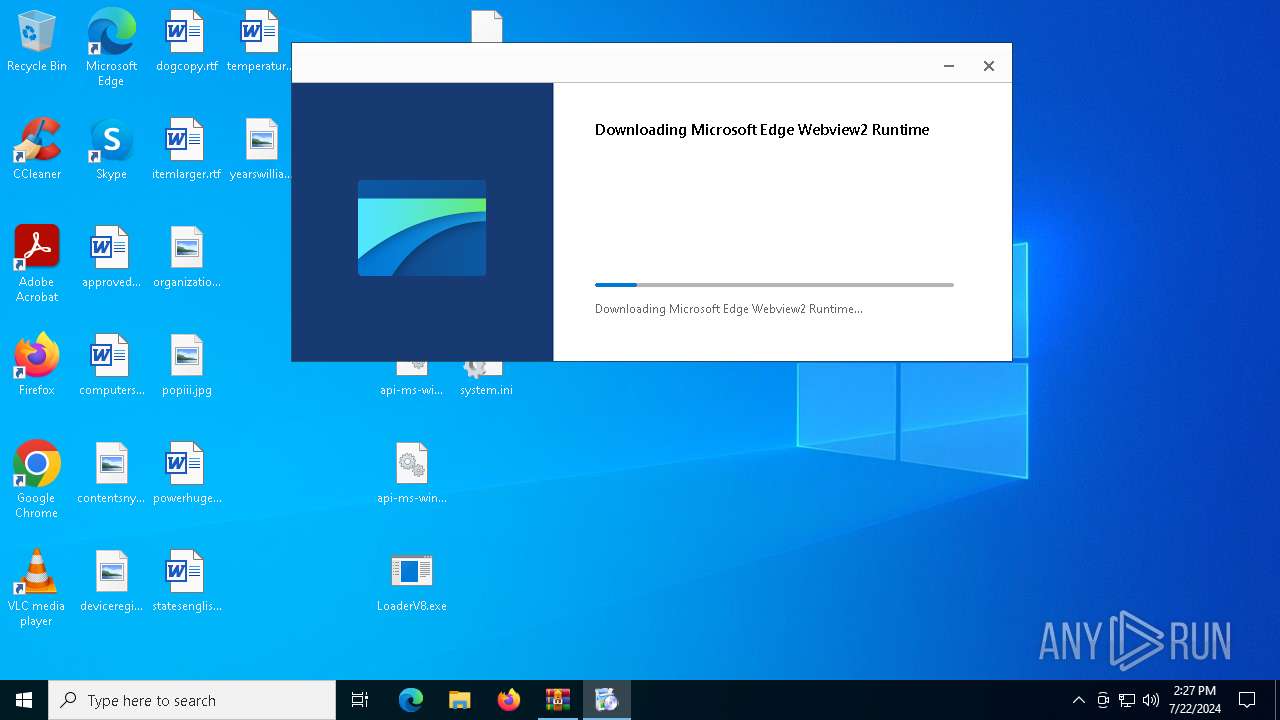Open File Explorer from the taskbar
This screenshot has width=1280, height=720.
point(460,700)
